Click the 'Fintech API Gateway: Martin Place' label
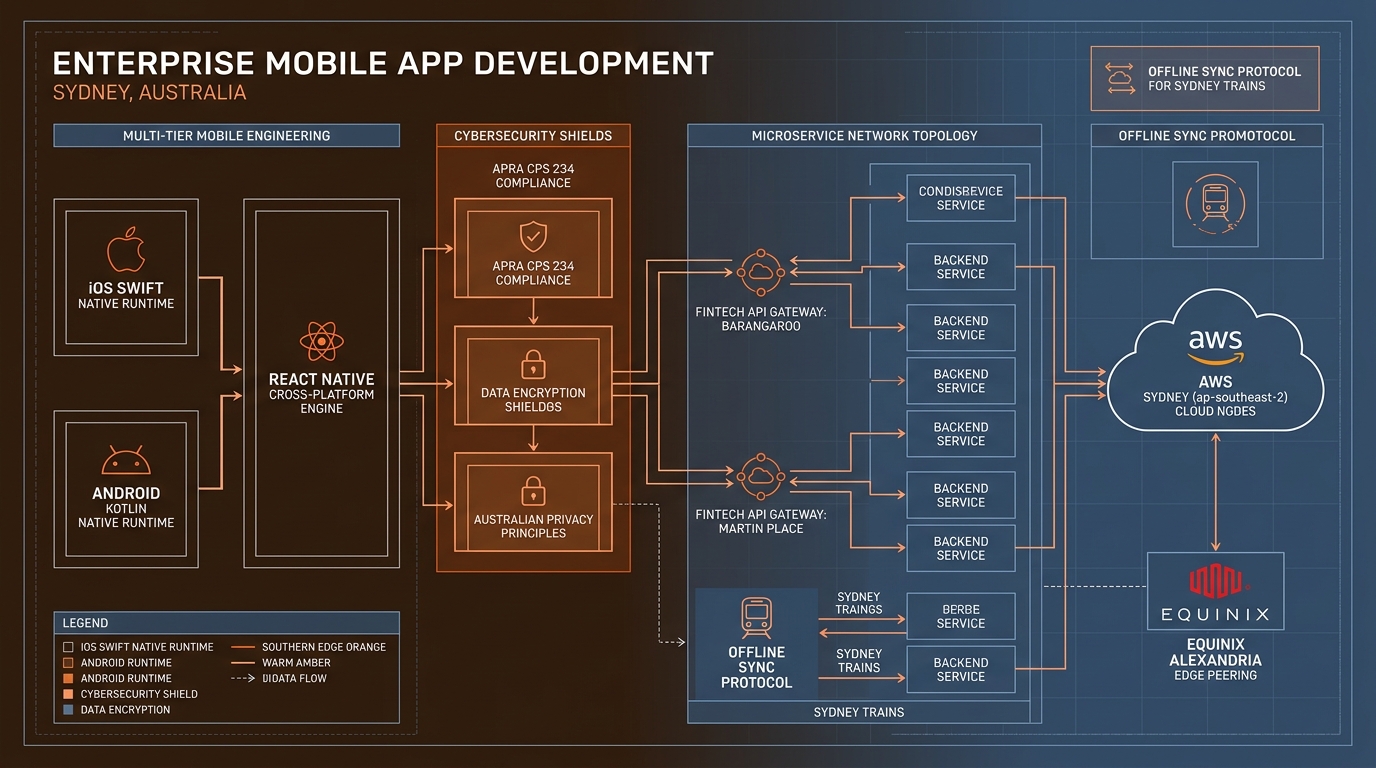The height and width of the screenshot is (768, 1376). click(761, 521)
